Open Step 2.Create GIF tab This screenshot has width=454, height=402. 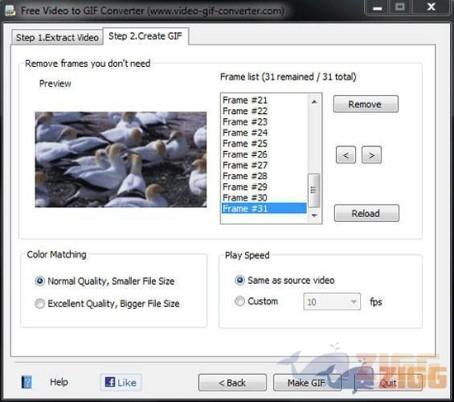coord(146,36)
